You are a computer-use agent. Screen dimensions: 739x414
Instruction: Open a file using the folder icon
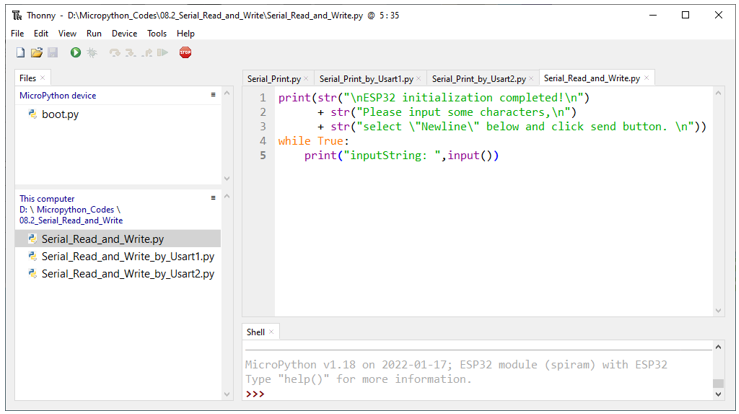point(36,52)
